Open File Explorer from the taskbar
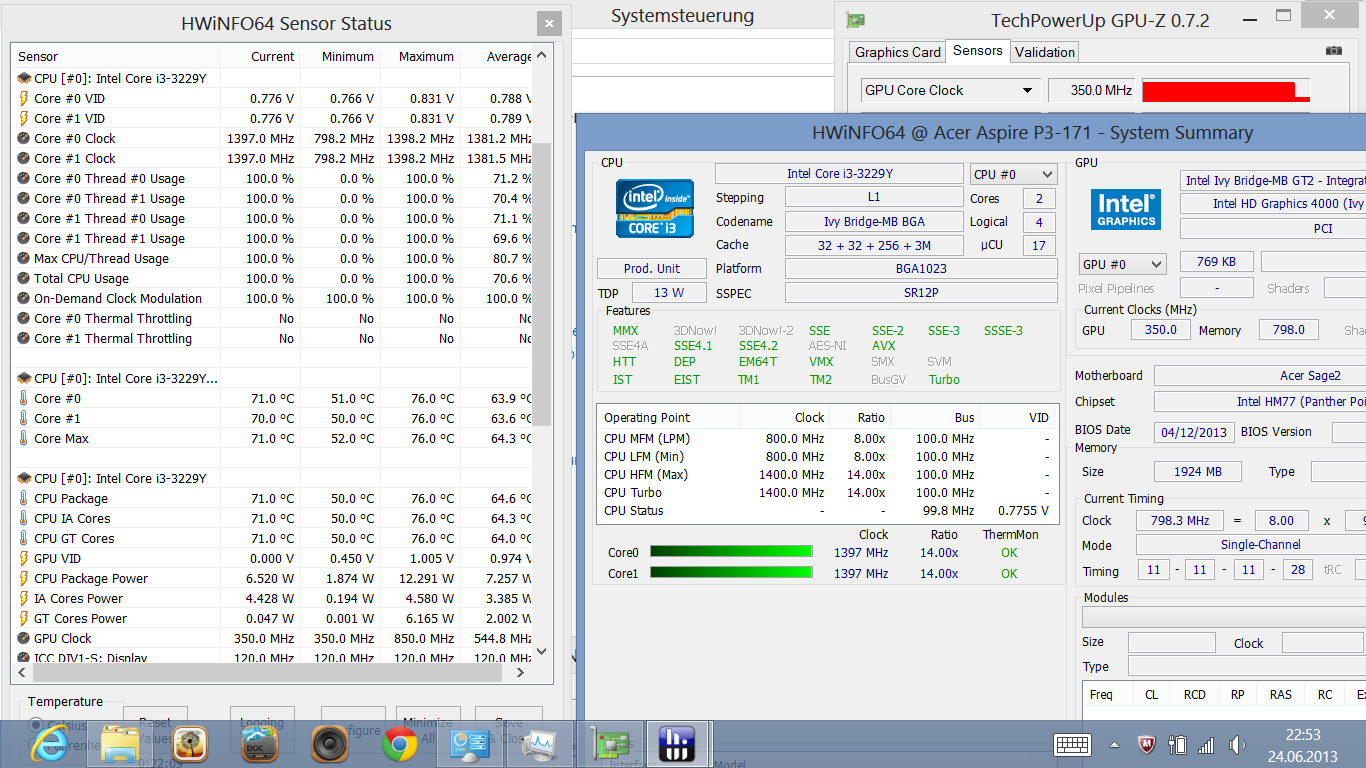The width and height of the screenshot is (1366, 768). (120, 743)
